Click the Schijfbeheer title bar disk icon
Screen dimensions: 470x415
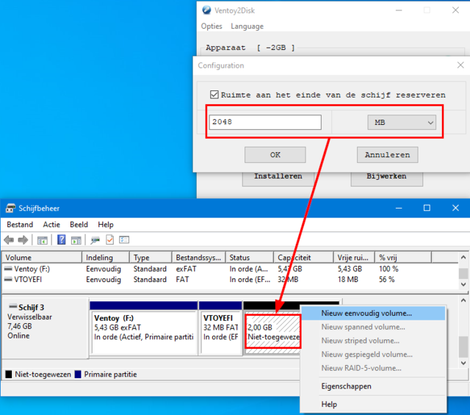click(x=11, y=208)
